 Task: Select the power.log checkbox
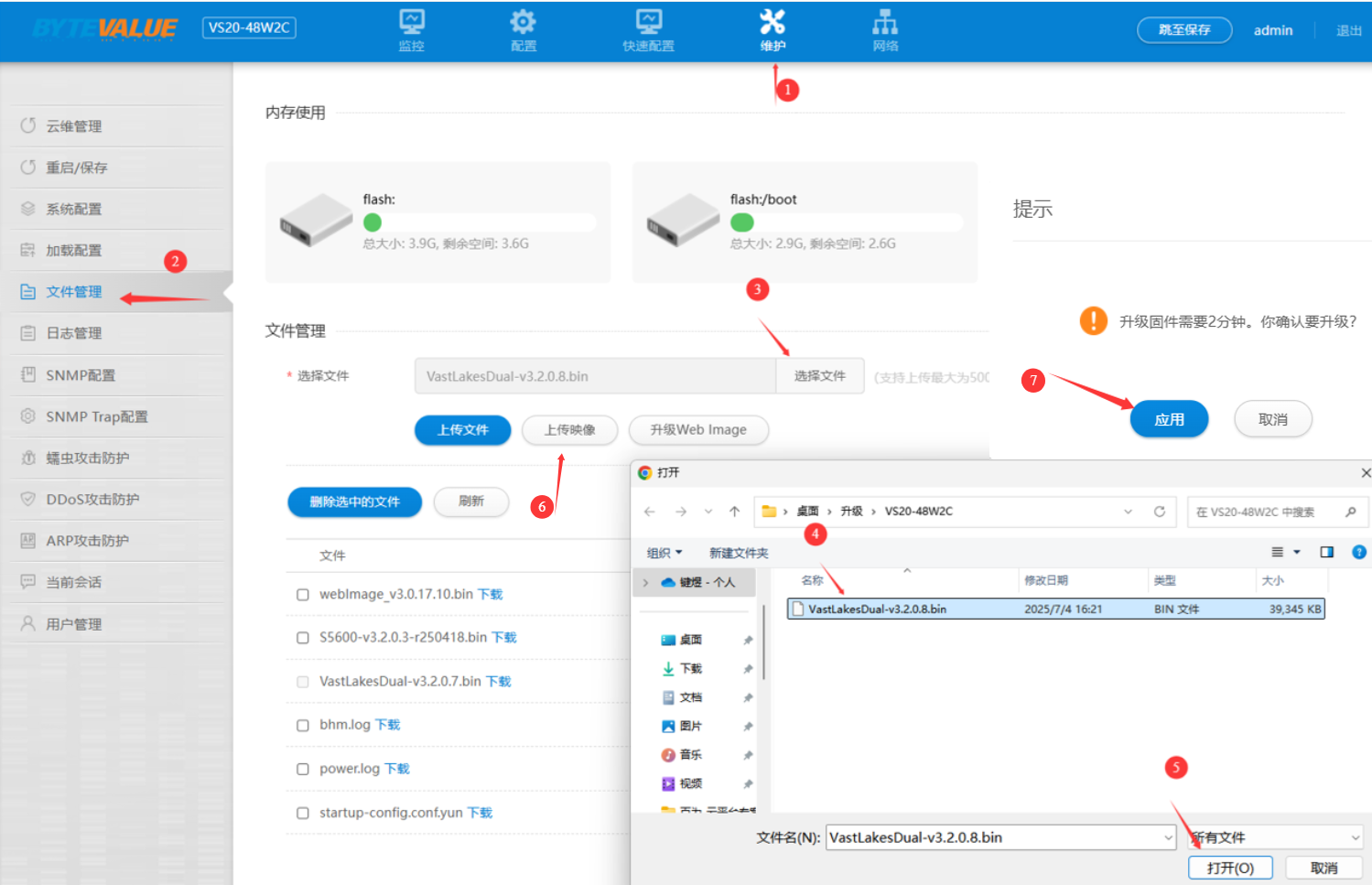(x=303, y=770)
